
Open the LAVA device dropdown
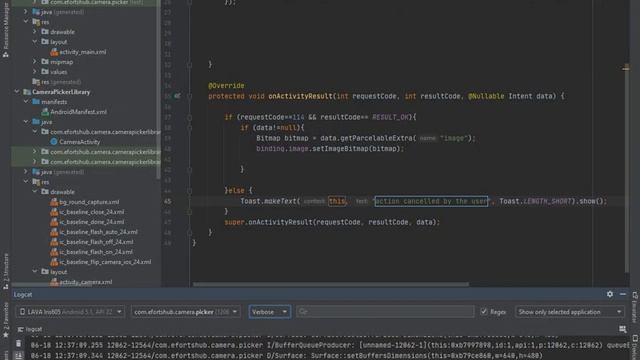tap(71, 312)
